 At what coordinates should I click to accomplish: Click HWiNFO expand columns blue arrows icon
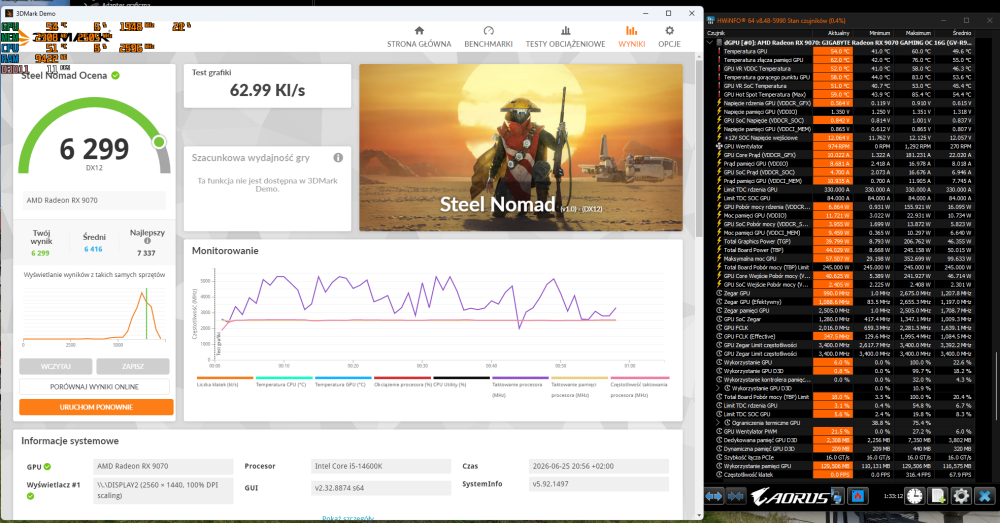pyautogui.click(x=714, y=496)
